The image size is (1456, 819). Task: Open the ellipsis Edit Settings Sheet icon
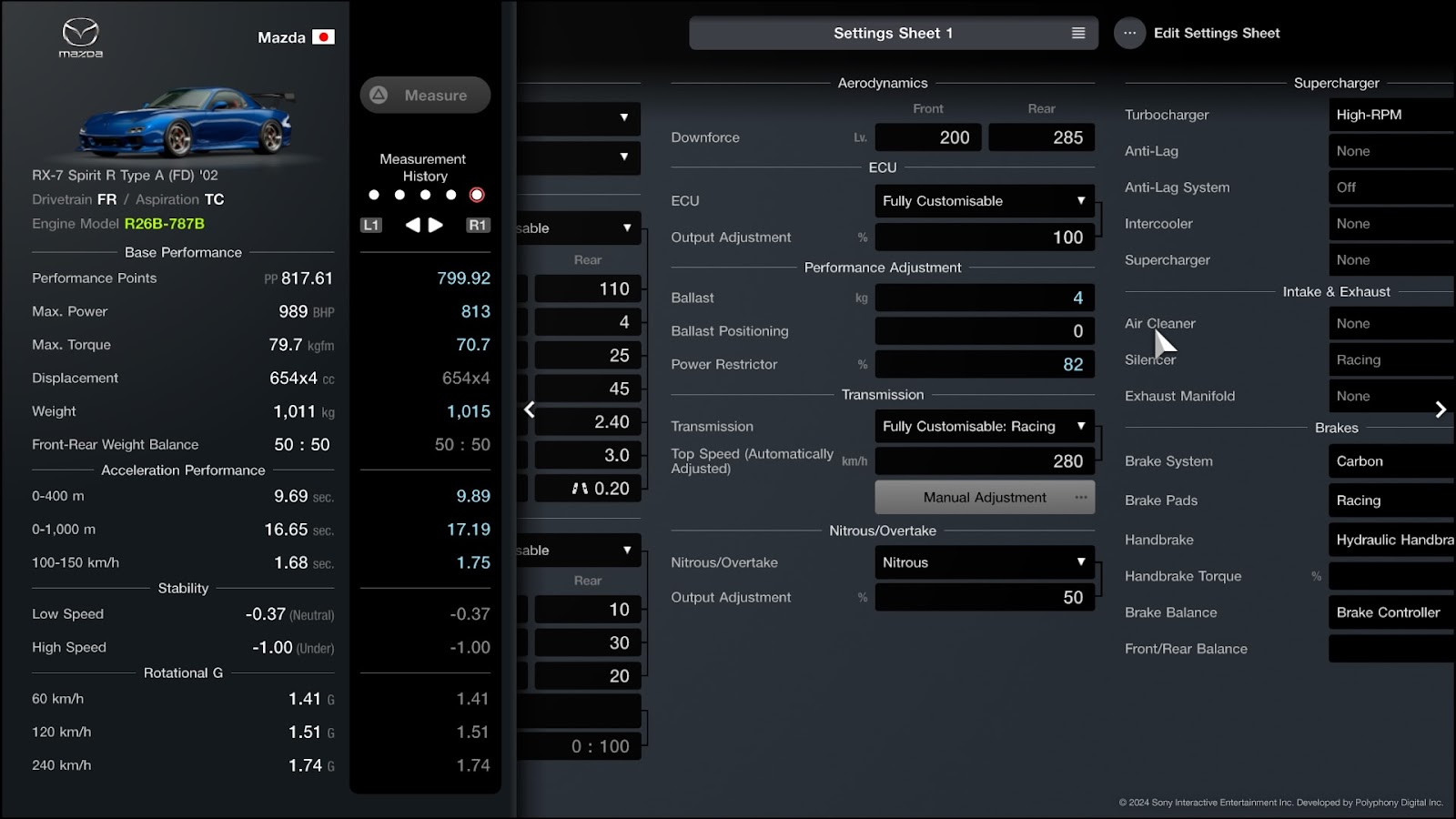point(1129,33)
